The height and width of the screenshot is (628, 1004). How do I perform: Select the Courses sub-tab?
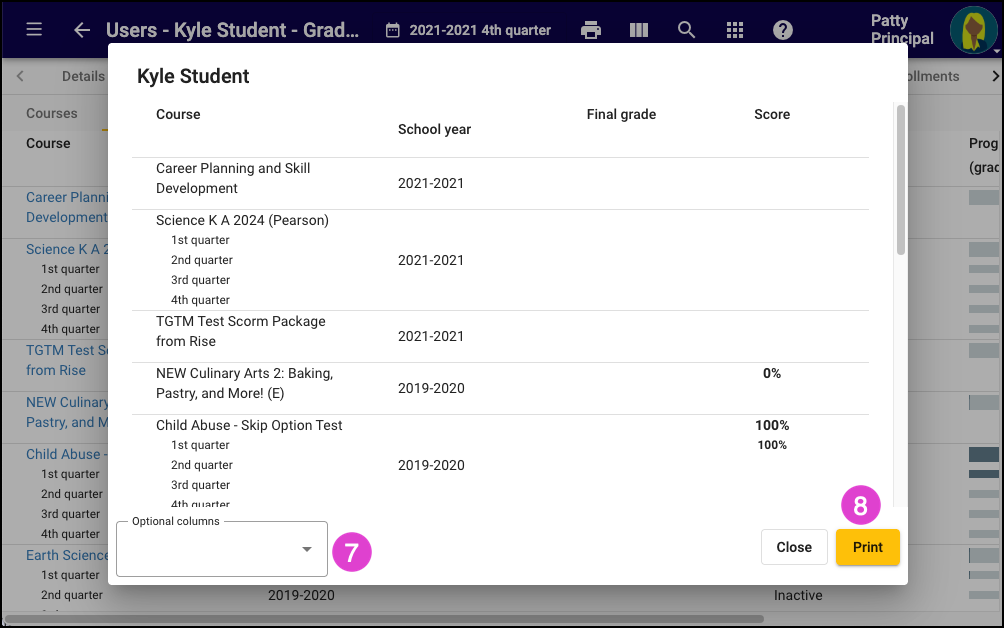click(x=51, y=113)
